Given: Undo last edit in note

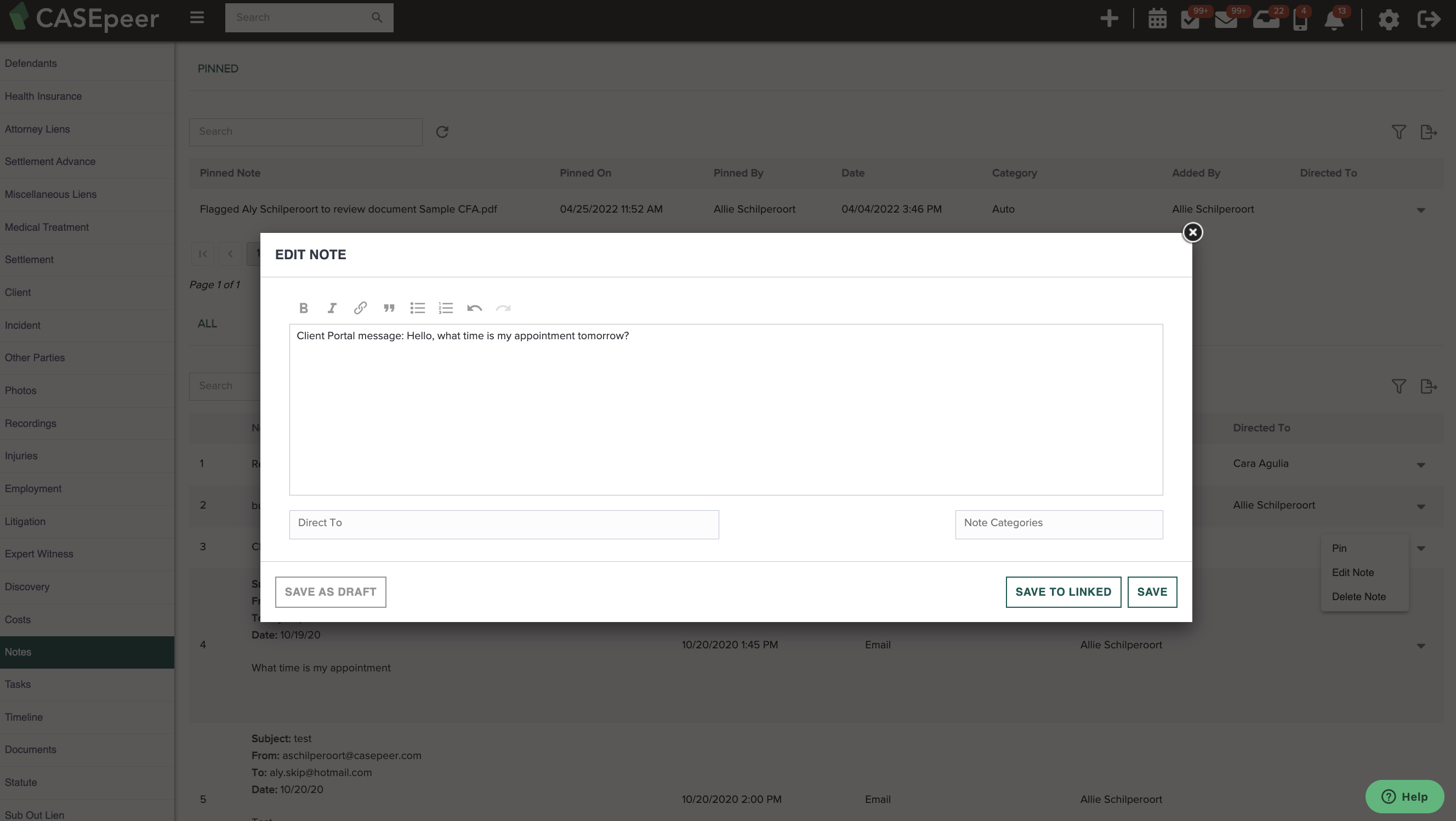Looking at the screenshot, I should (x=474, y=308).
